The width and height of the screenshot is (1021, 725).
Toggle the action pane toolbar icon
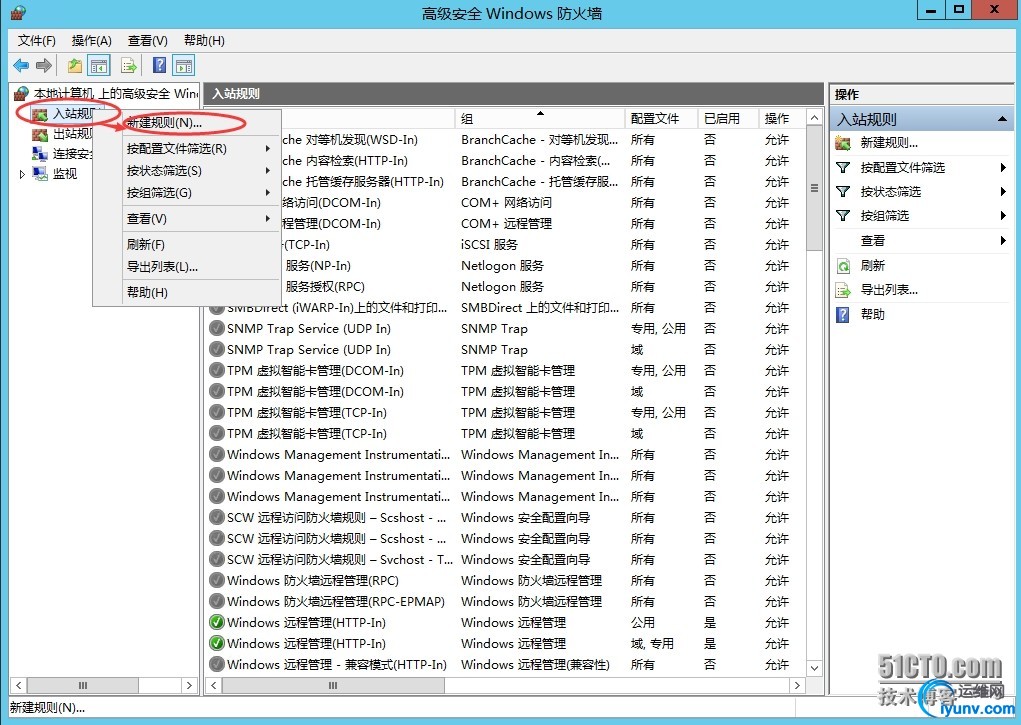[184, 65]
